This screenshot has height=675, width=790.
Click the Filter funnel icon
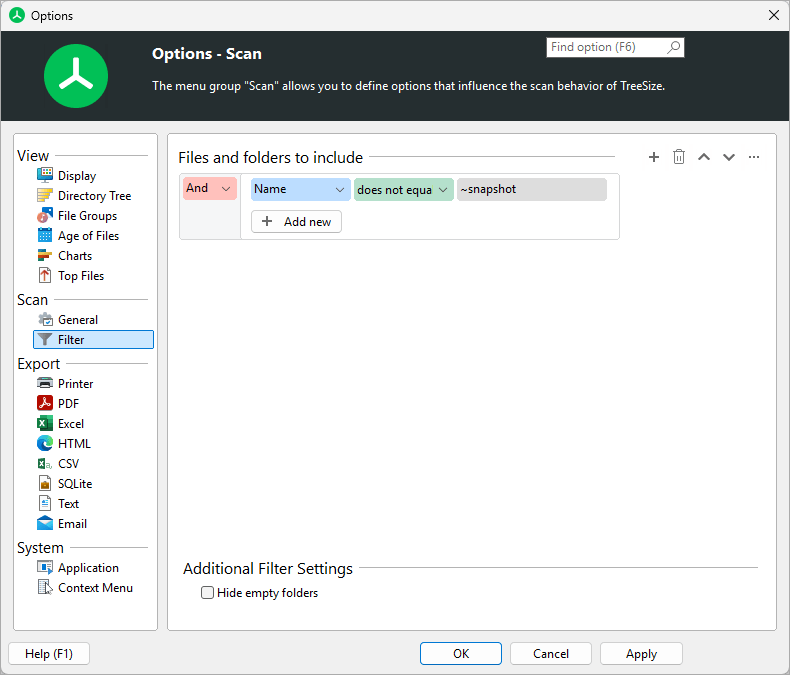45,340
